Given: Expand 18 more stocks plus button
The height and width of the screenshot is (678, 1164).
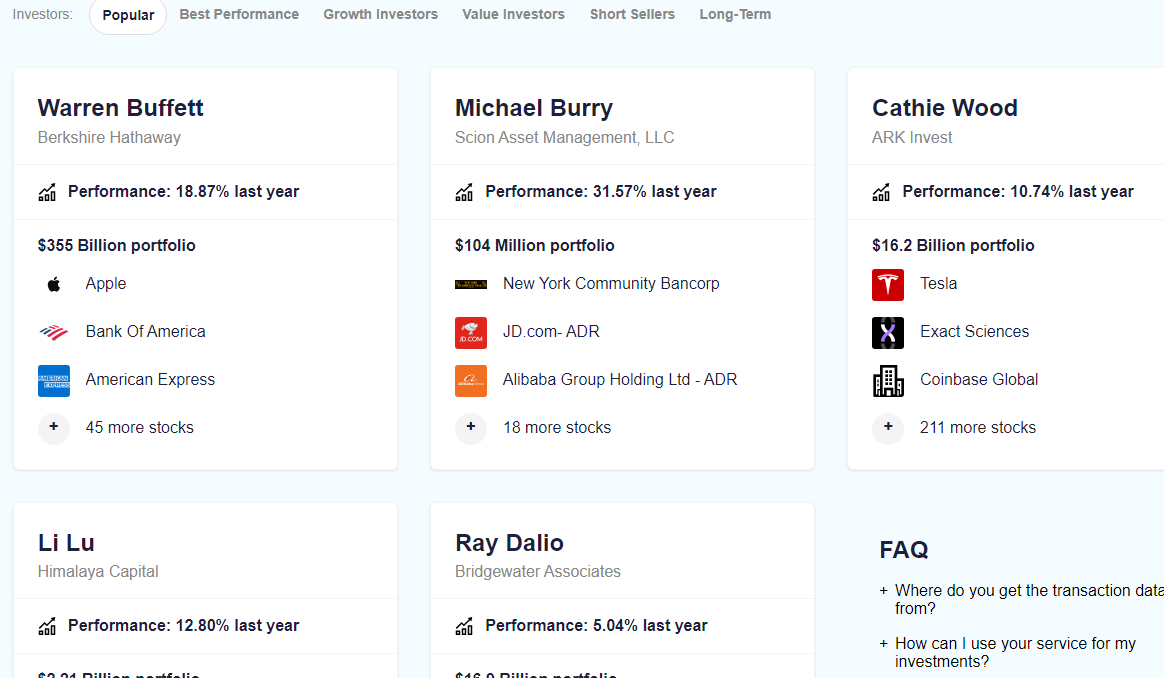Looking at the screenshot, I should [x=471, y=428].
